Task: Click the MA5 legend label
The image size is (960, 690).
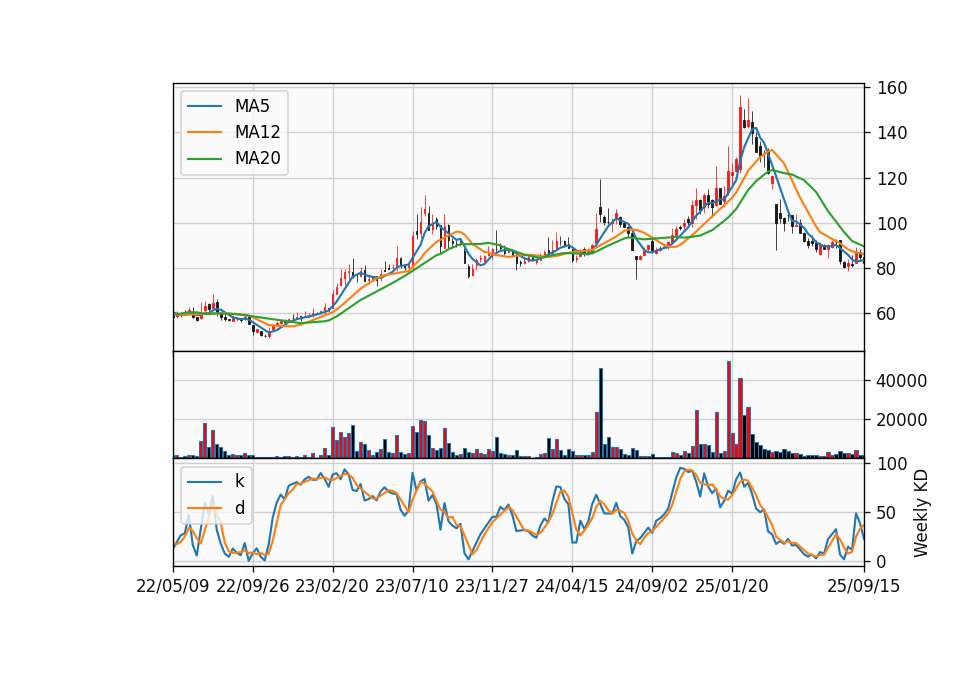Action: (252, 106)
